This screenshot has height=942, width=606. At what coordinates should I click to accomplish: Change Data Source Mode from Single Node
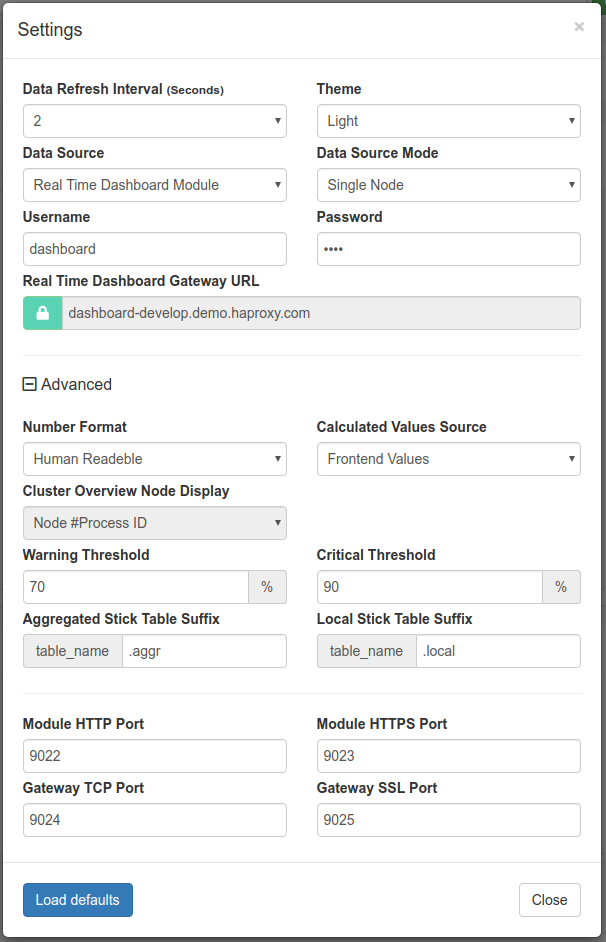448,185
